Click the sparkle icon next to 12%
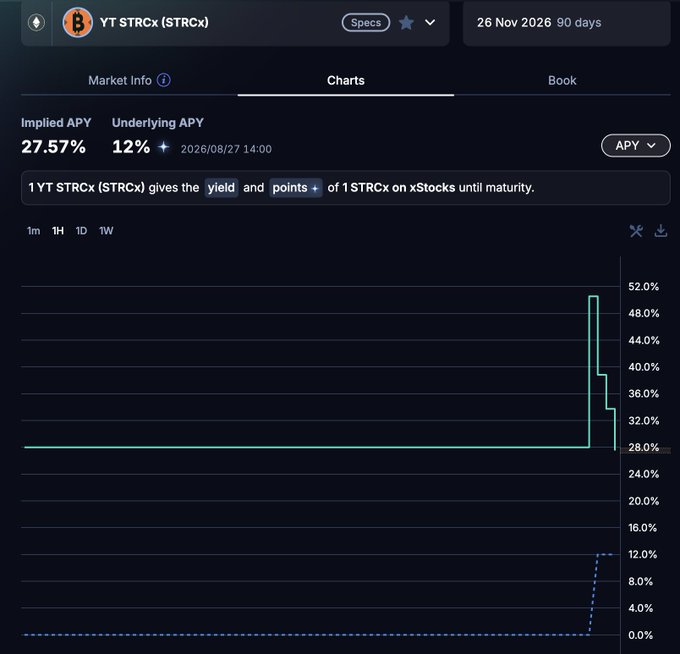680x654 pixels. click(163, 147)
